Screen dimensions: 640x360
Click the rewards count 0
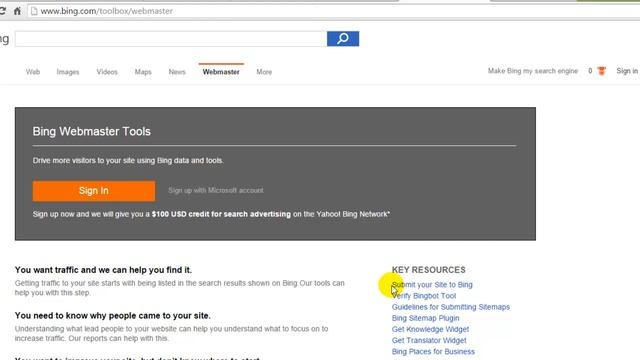coord(590,71)
